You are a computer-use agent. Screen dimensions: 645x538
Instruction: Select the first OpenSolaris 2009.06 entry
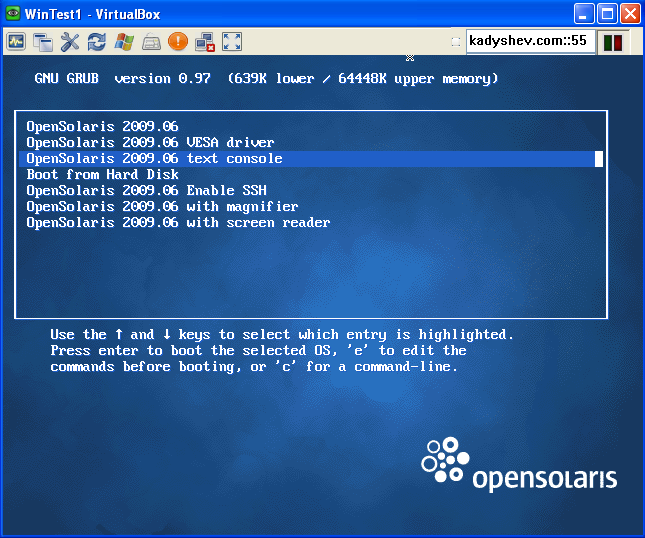[102, 127]
